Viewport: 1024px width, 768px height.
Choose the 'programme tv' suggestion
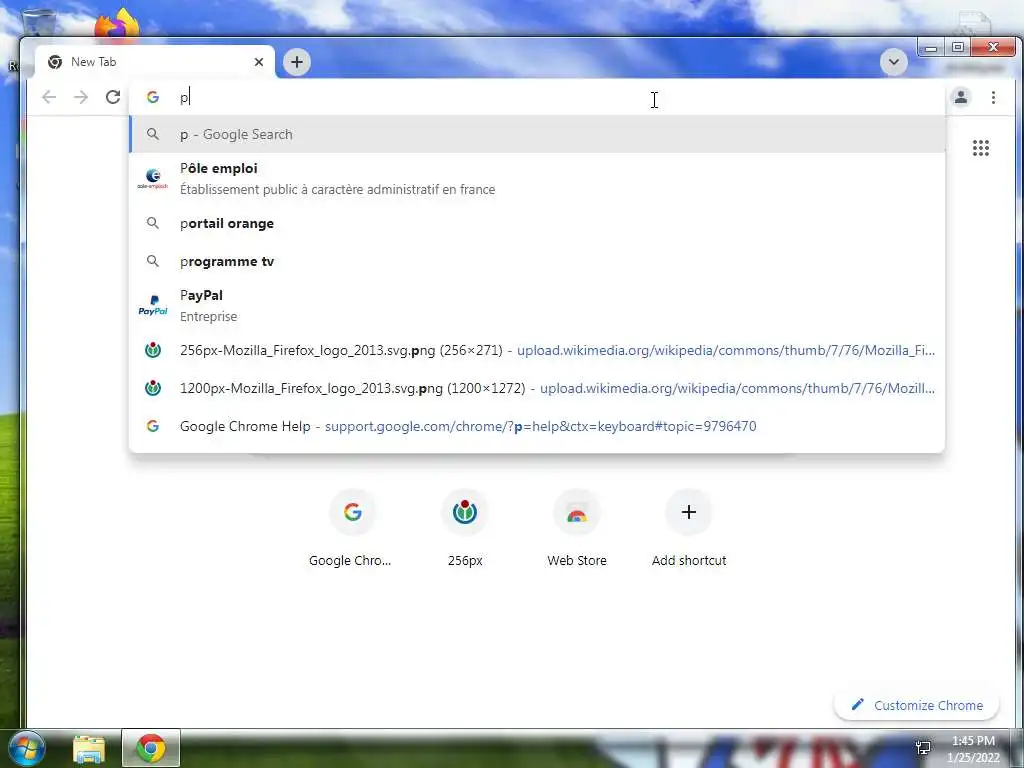[x=537, y=261]
